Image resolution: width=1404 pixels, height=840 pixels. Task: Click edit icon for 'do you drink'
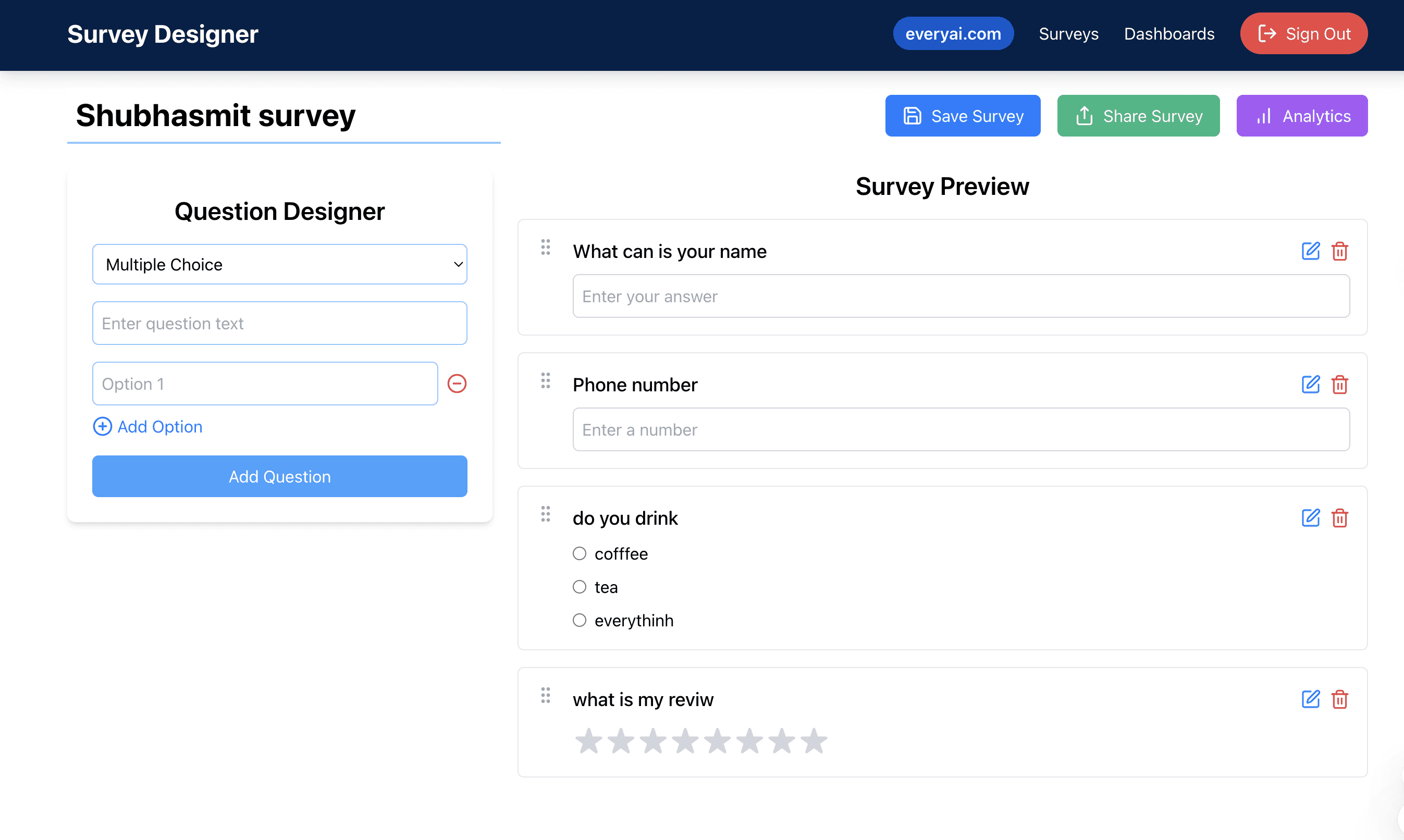coord(1310,518)
